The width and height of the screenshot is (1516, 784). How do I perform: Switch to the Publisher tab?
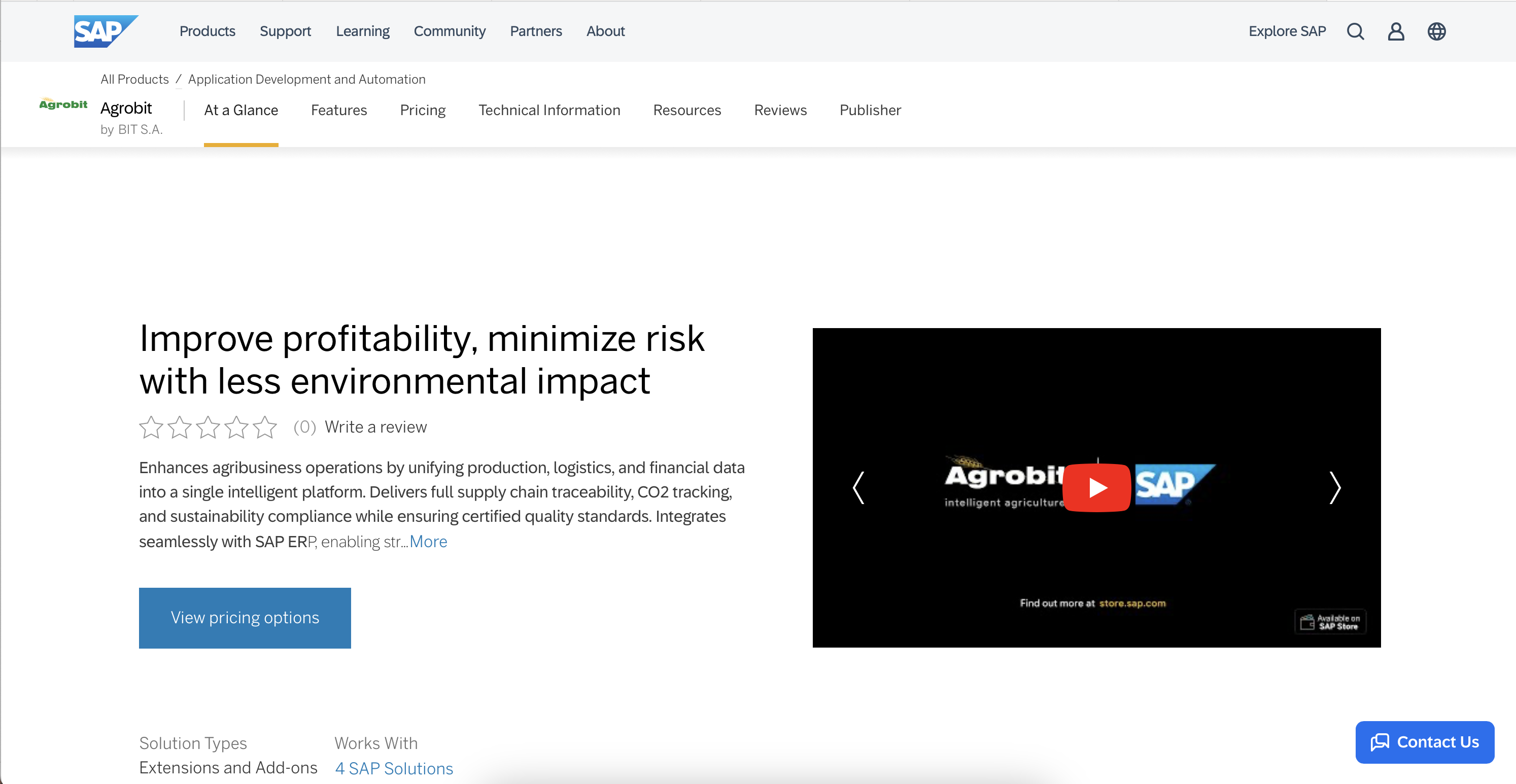point(871,110)
